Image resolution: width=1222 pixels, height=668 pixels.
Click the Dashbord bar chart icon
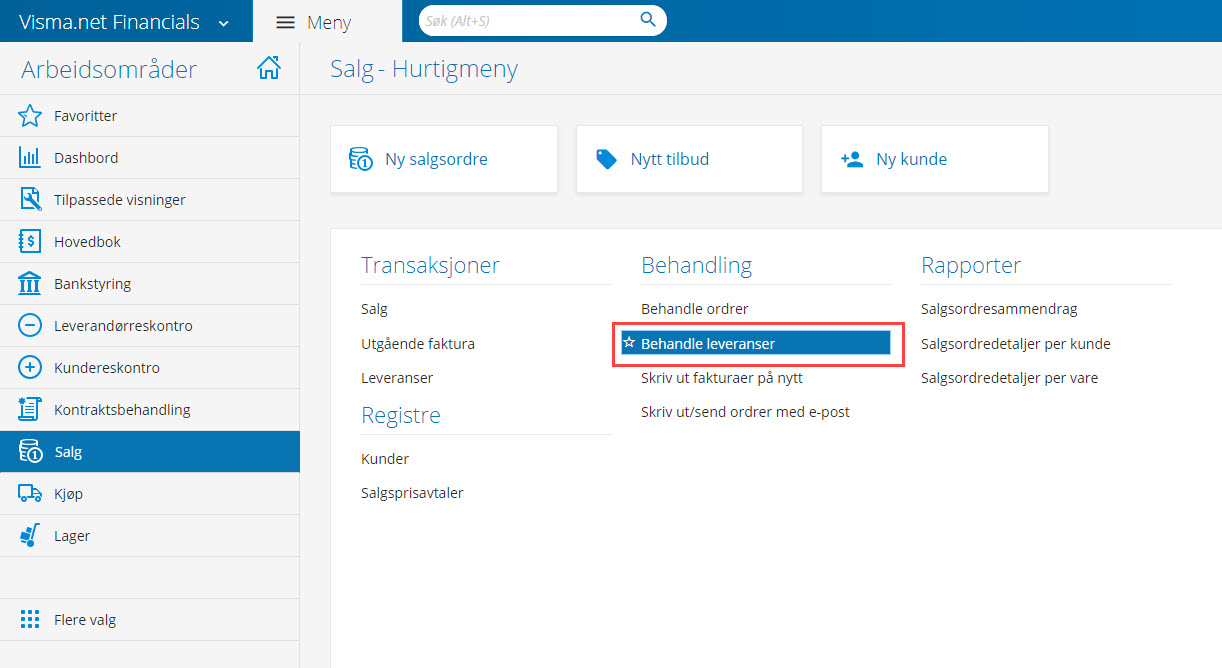tap(30, 158)
